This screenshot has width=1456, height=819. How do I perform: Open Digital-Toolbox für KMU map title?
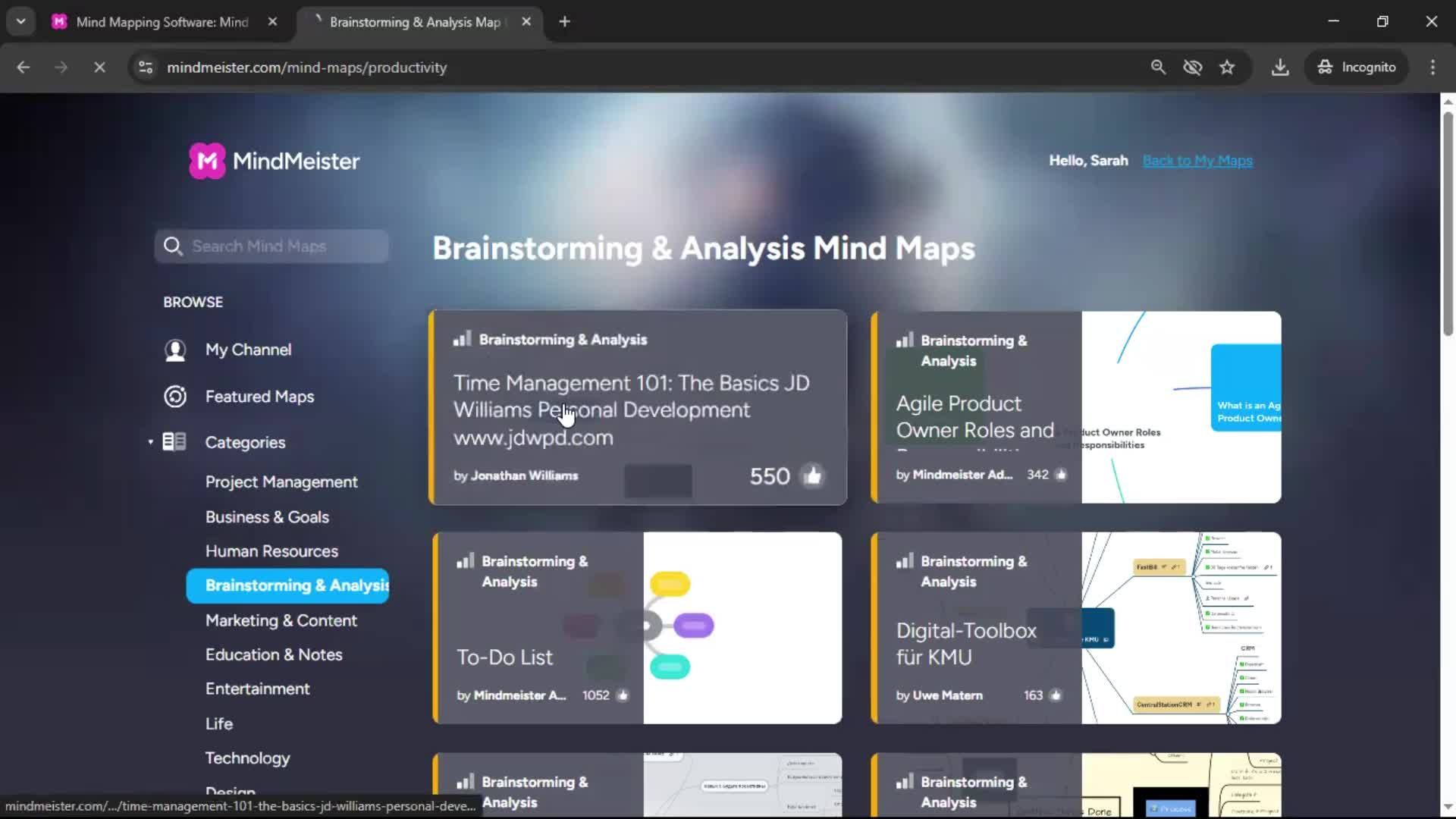point(966,644)
